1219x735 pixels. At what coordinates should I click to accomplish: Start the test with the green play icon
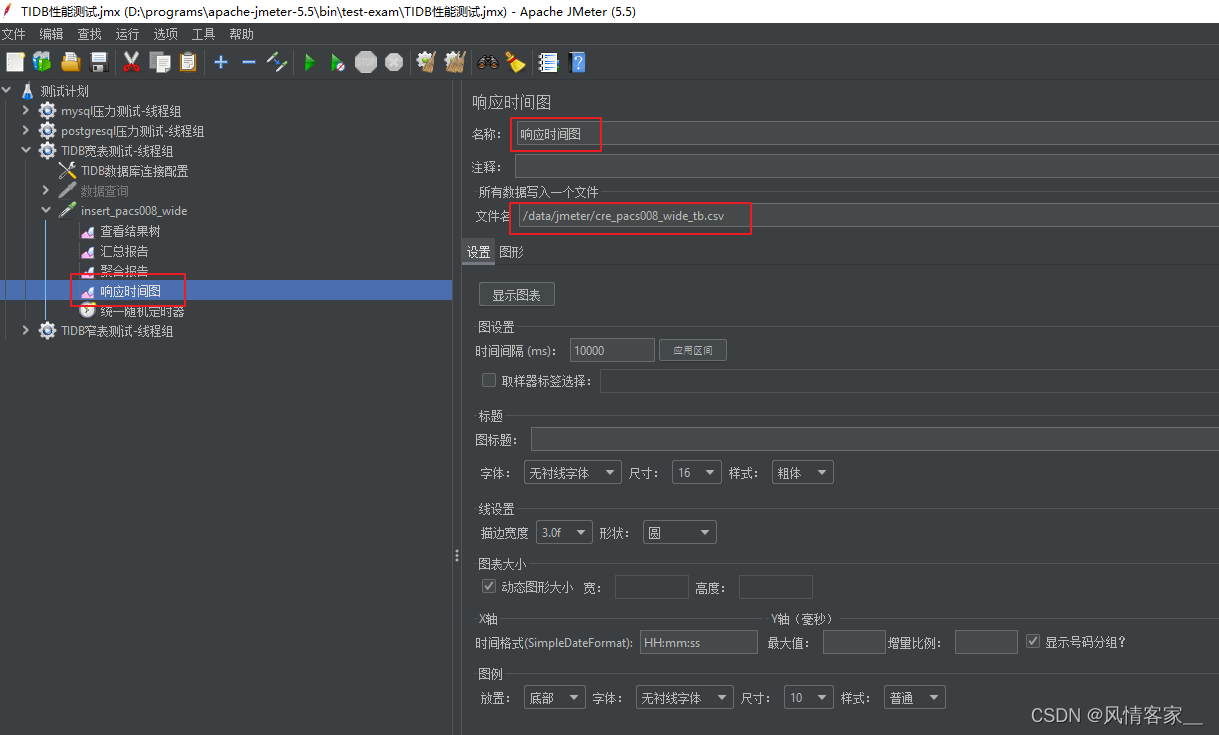[x=309, y=62]
